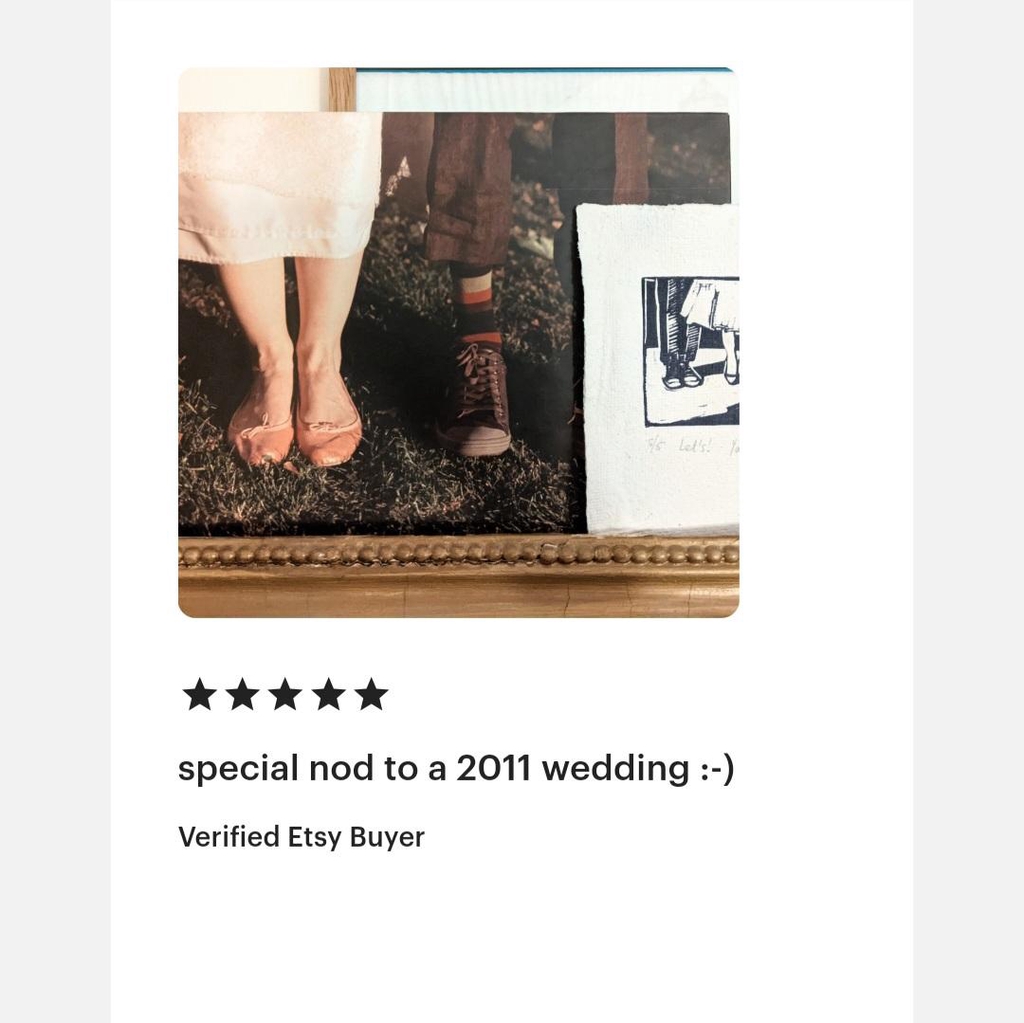This screenshot has height=1023, width=1024.
Task: Click the word 'wedding' in the review
Action: pyautogui.click(x=616, y=770)
